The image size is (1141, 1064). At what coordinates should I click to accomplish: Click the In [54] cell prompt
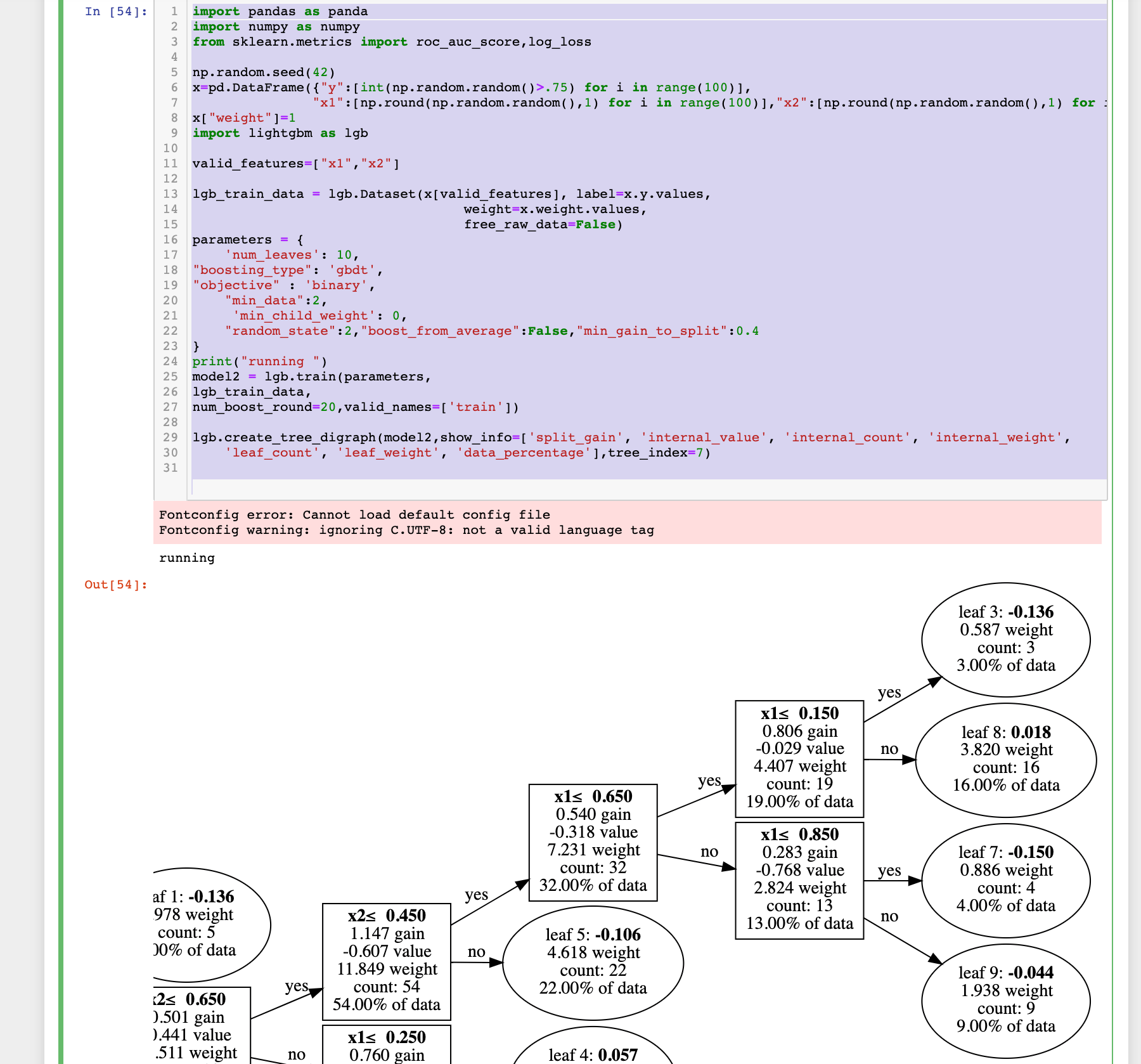[x=116, y=11]
